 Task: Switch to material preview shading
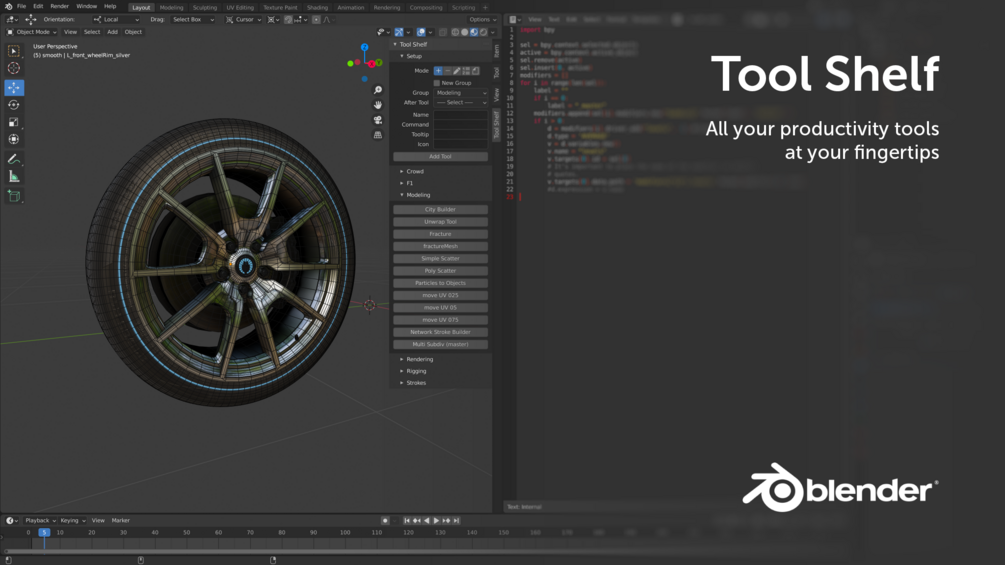click(x=474, y=32)
